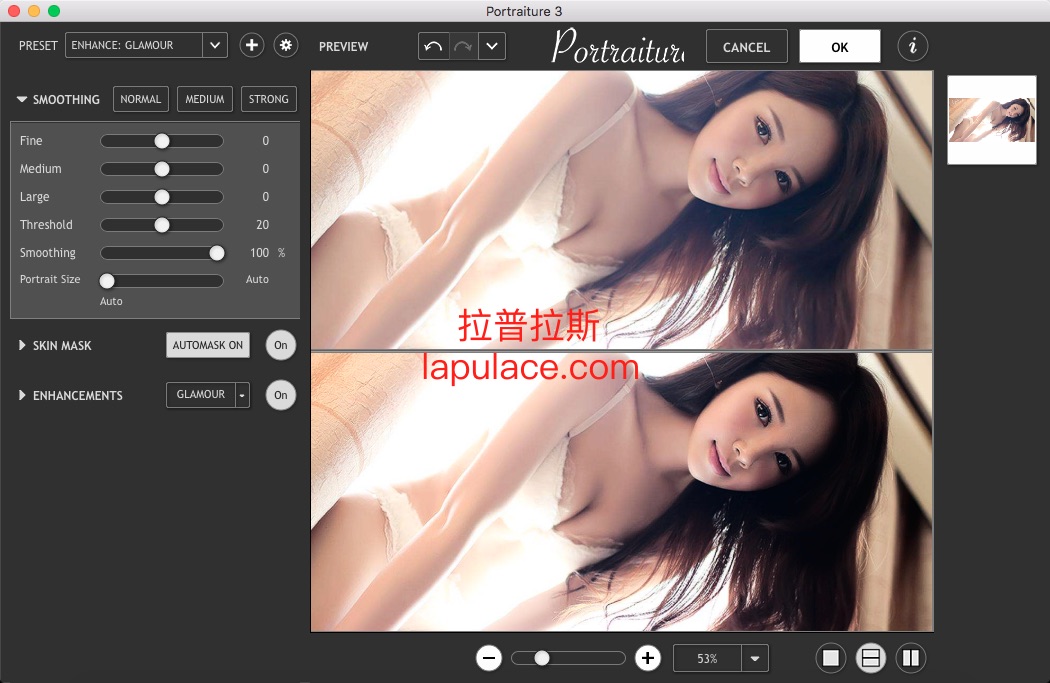This screenshot has width=1050, height=683.
Task: Zoom in with the plus icon
Action: click(648, 658)
